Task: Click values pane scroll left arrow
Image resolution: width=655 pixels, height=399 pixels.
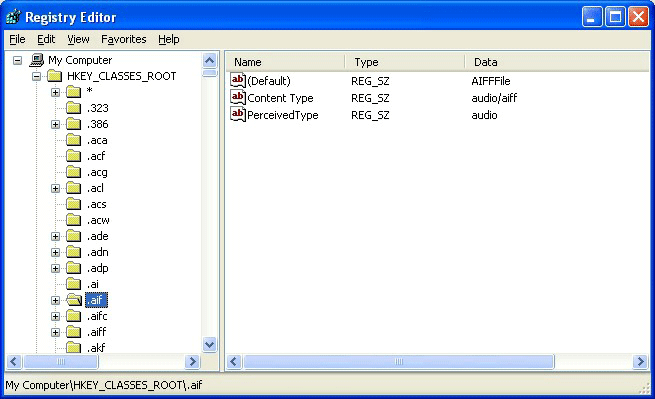Action: click(x=234, y=361)
